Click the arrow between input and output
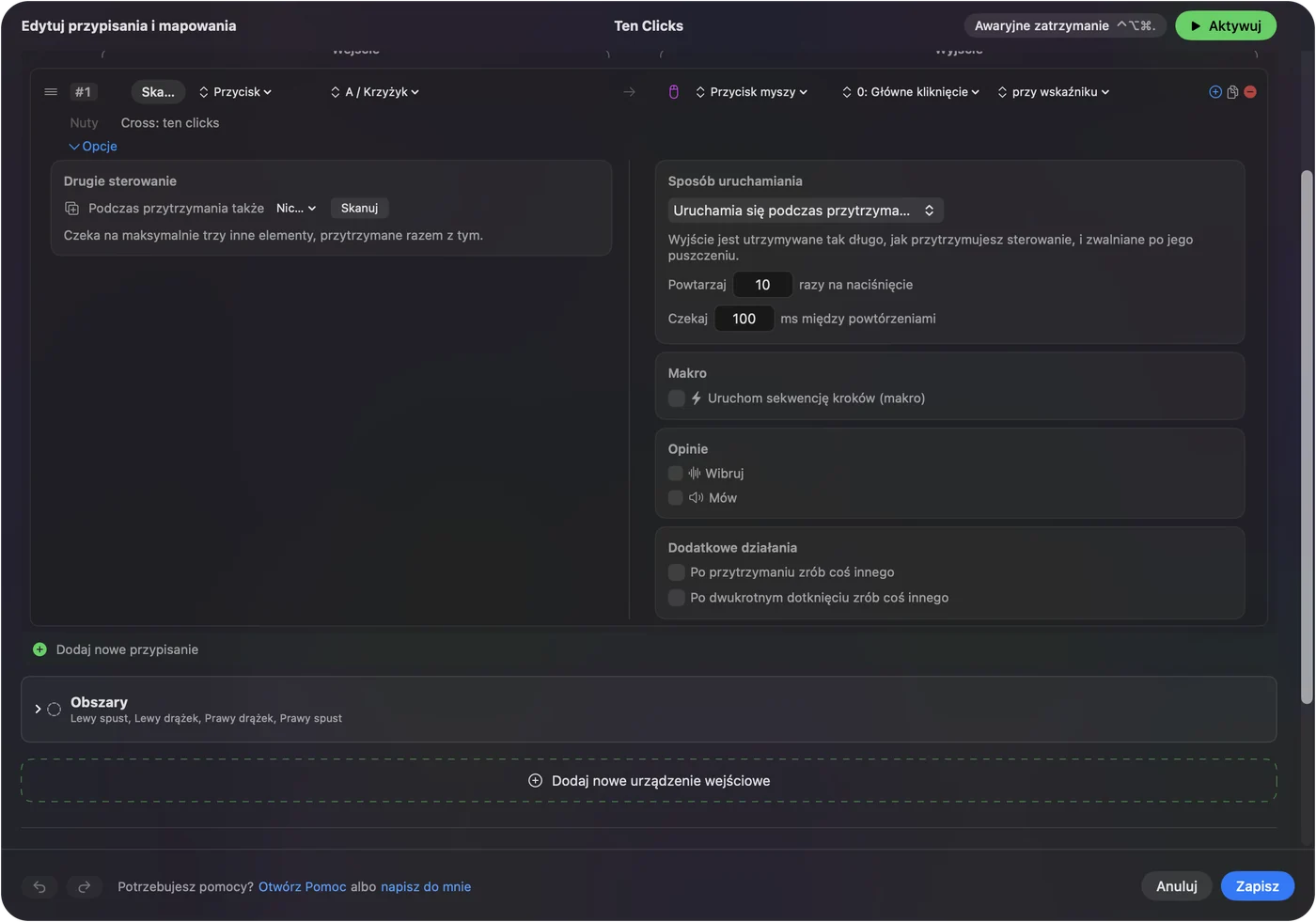The image size is (1316, 922). click(x=629, y=92)
